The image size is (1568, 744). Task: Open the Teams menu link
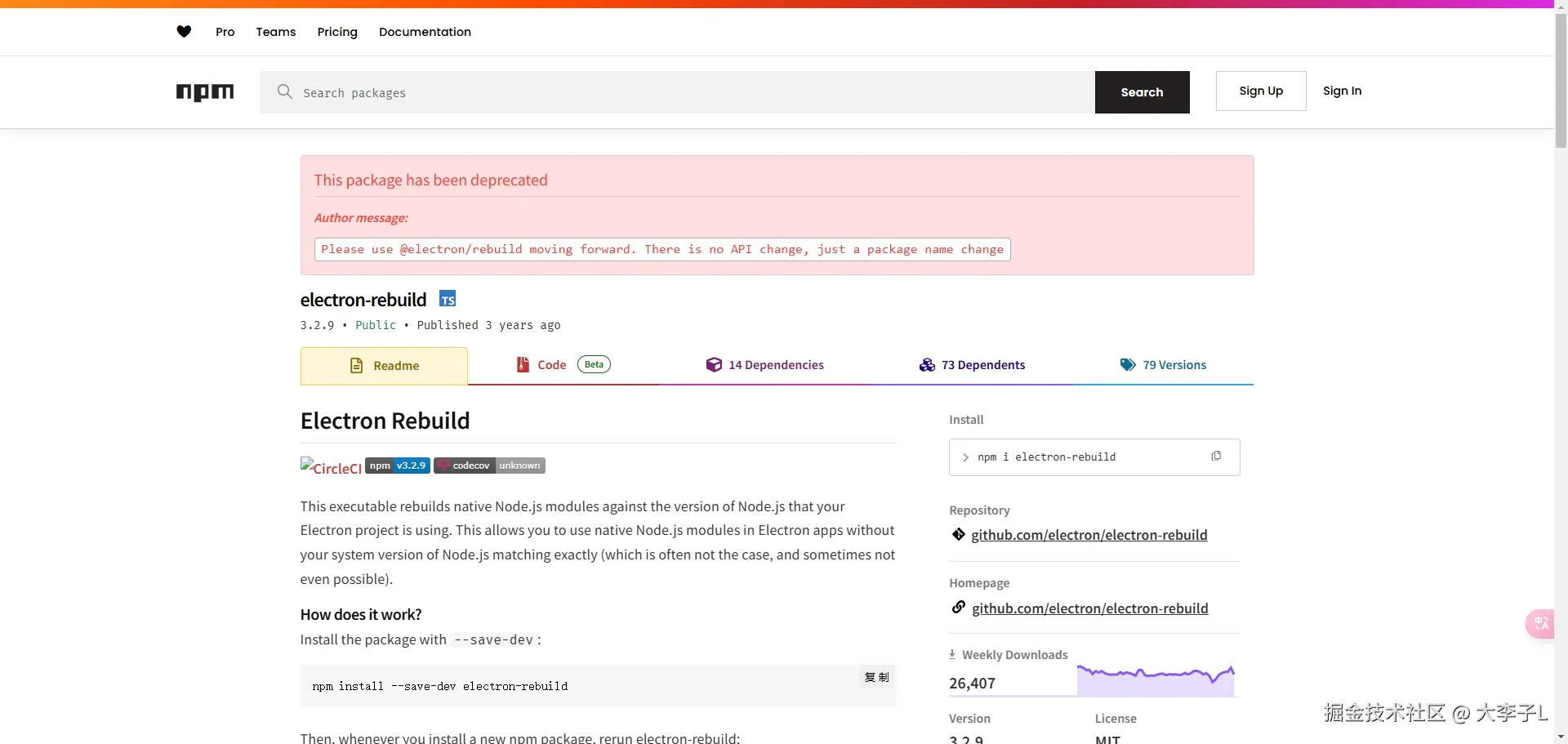(x=276, y=32)
